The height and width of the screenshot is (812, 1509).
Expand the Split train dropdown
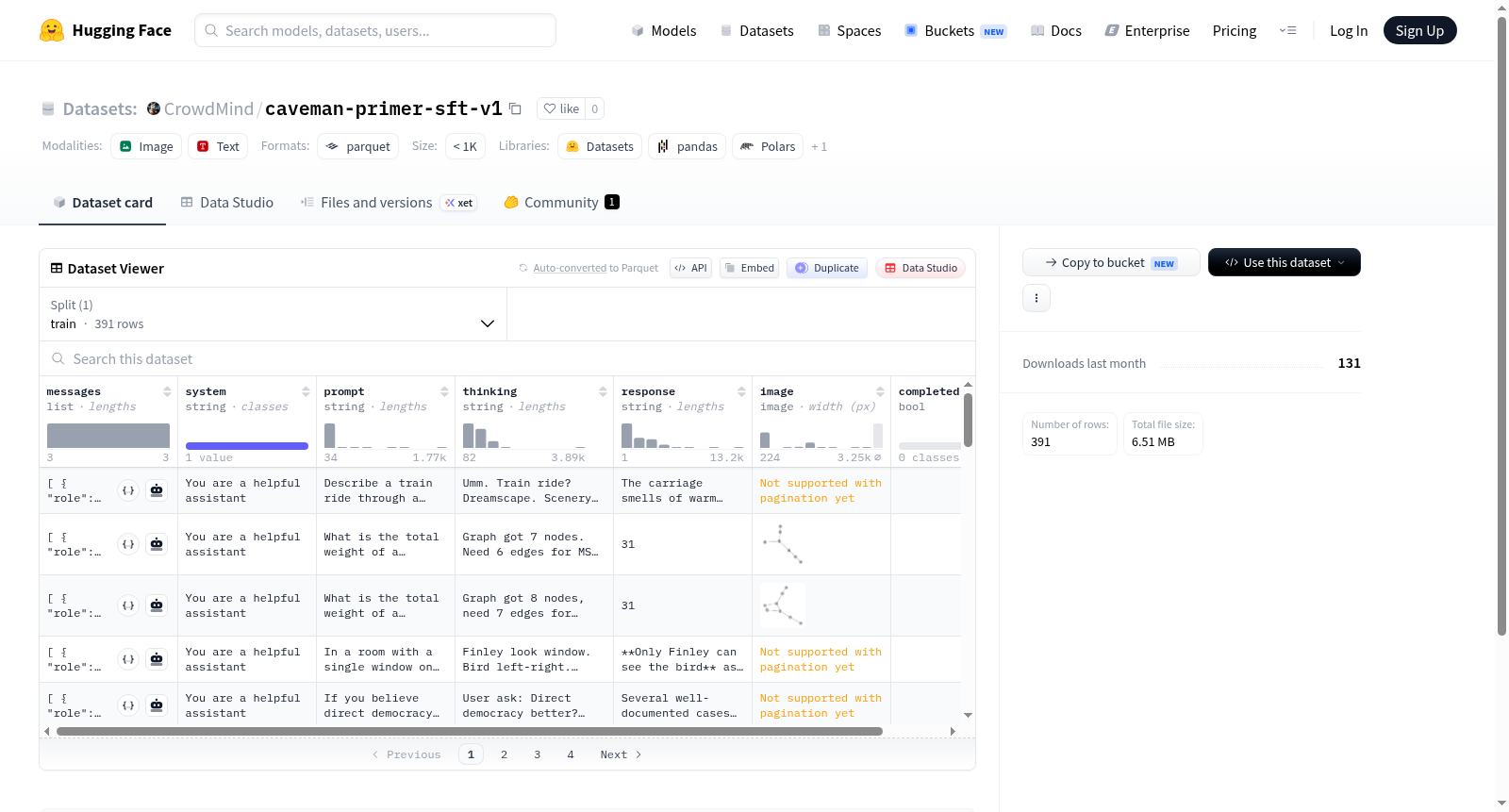point(274,314)
